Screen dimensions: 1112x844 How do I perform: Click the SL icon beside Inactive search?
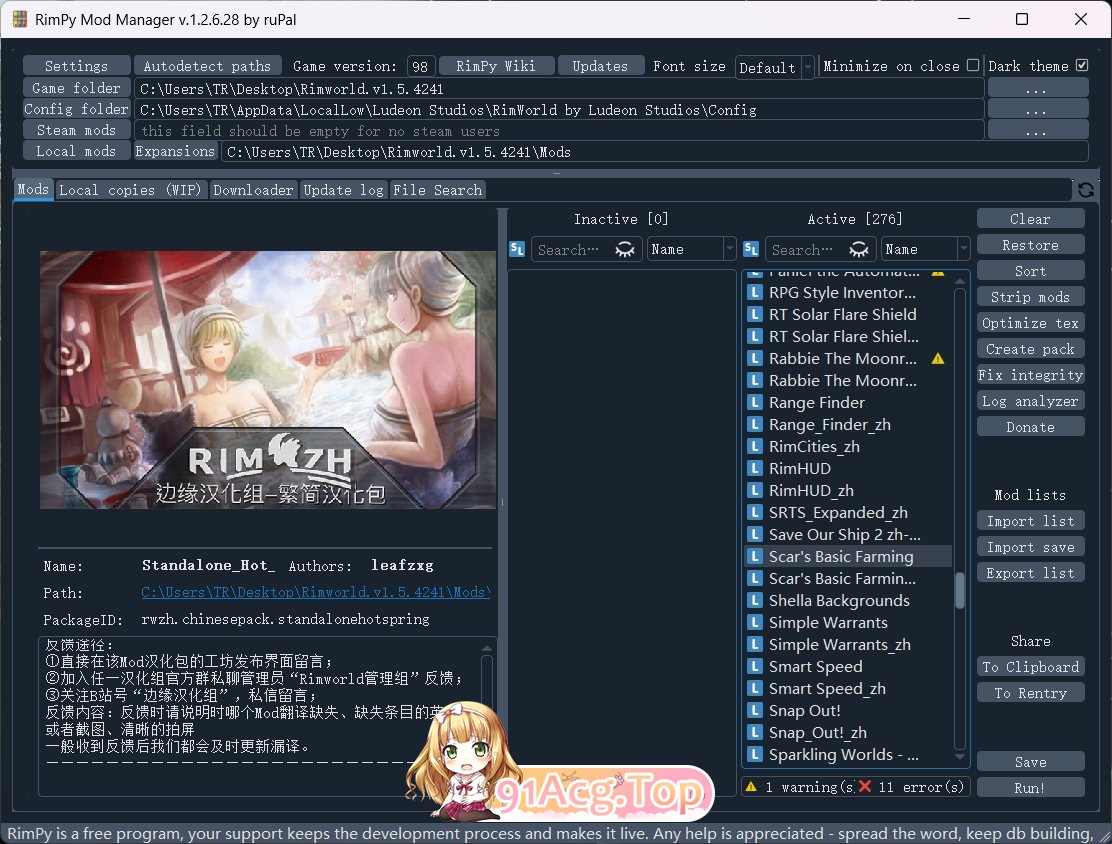click(x=517, y=249)
